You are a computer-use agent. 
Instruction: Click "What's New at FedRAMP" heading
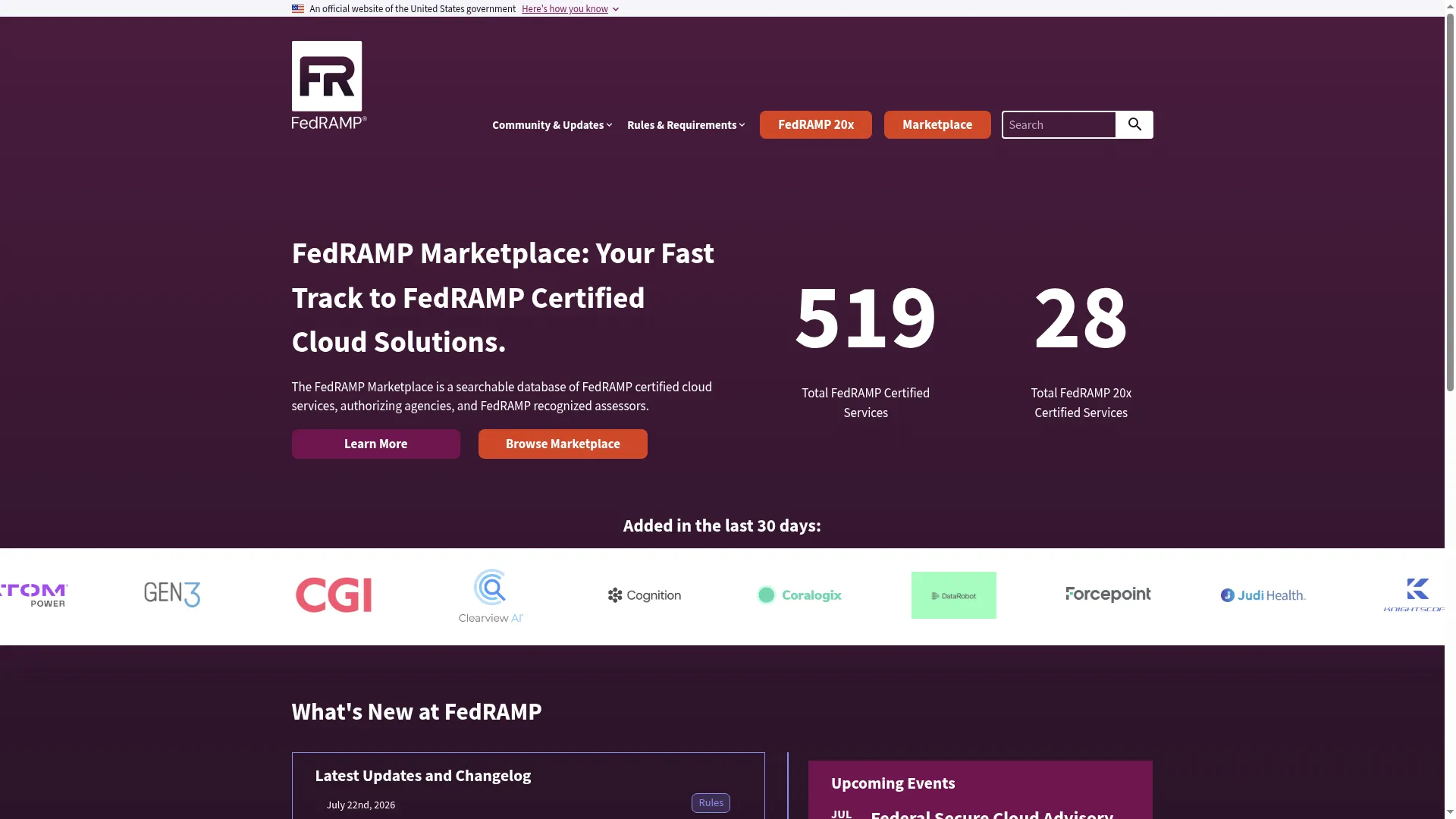pyautogui.click(x=417, y=712)
